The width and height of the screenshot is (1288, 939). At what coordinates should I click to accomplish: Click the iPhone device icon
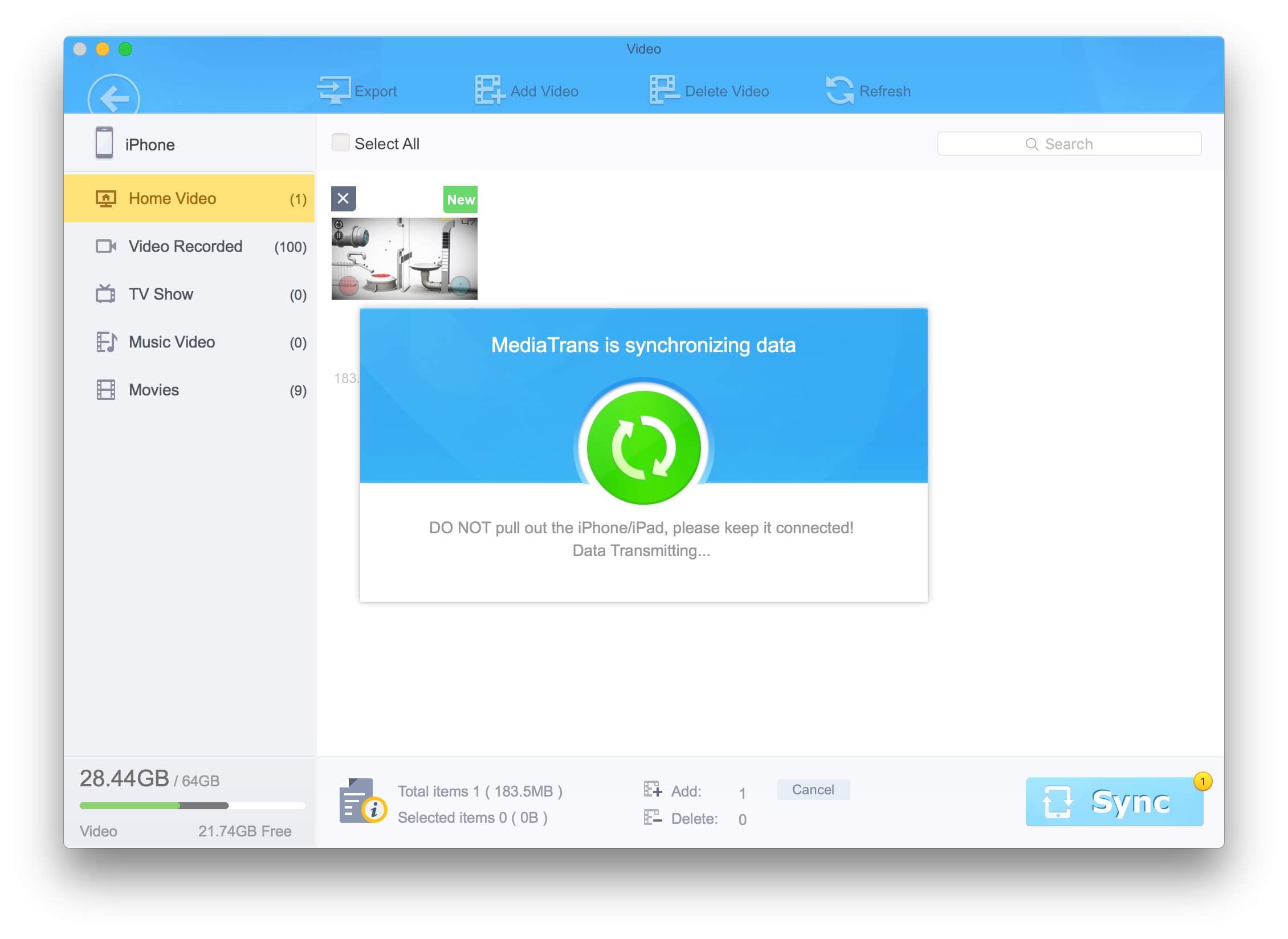coord(104,143)
